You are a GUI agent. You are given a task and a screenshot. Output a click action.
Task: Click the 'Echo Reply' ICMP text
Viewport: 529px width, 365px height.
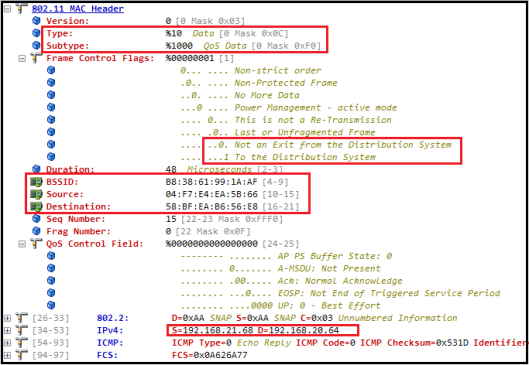[x=264, y=343]
